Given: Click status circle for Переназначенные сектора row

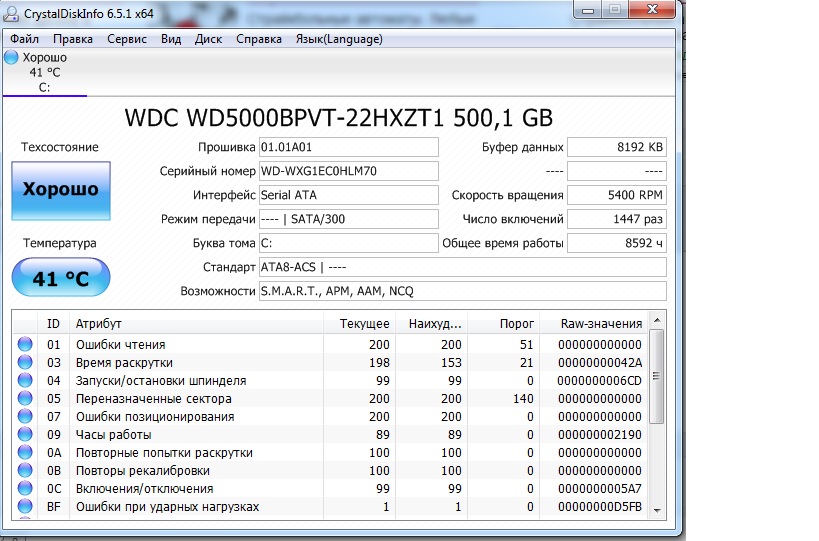Looking at the screenshot, I should tap(25, 398).
